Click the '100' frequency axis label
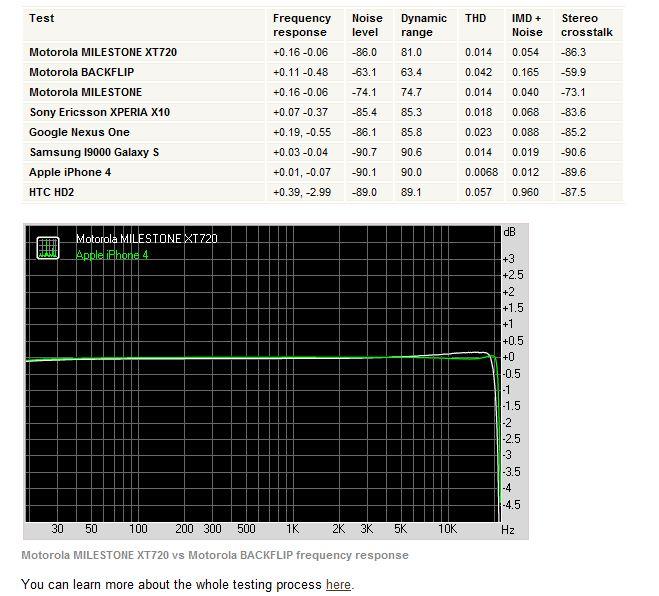The width and height of the screenshot is (659, 596). click(138, 529)
